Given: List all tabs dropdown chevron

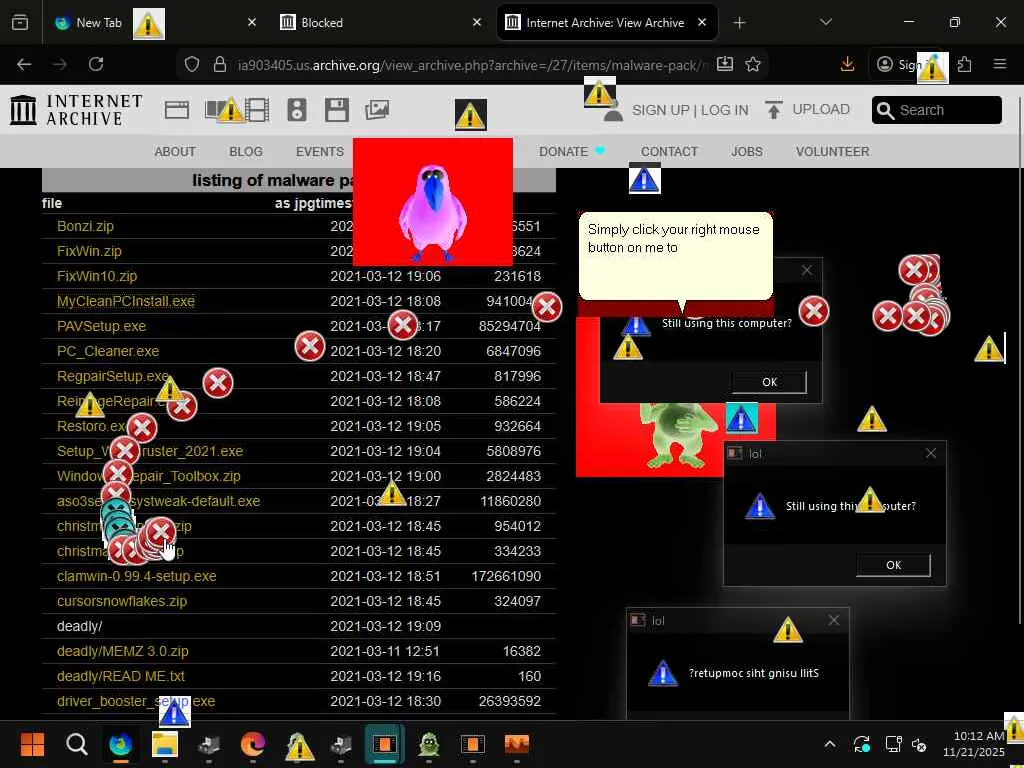Looking at the screenshot, I should click(x=826, y=23).
